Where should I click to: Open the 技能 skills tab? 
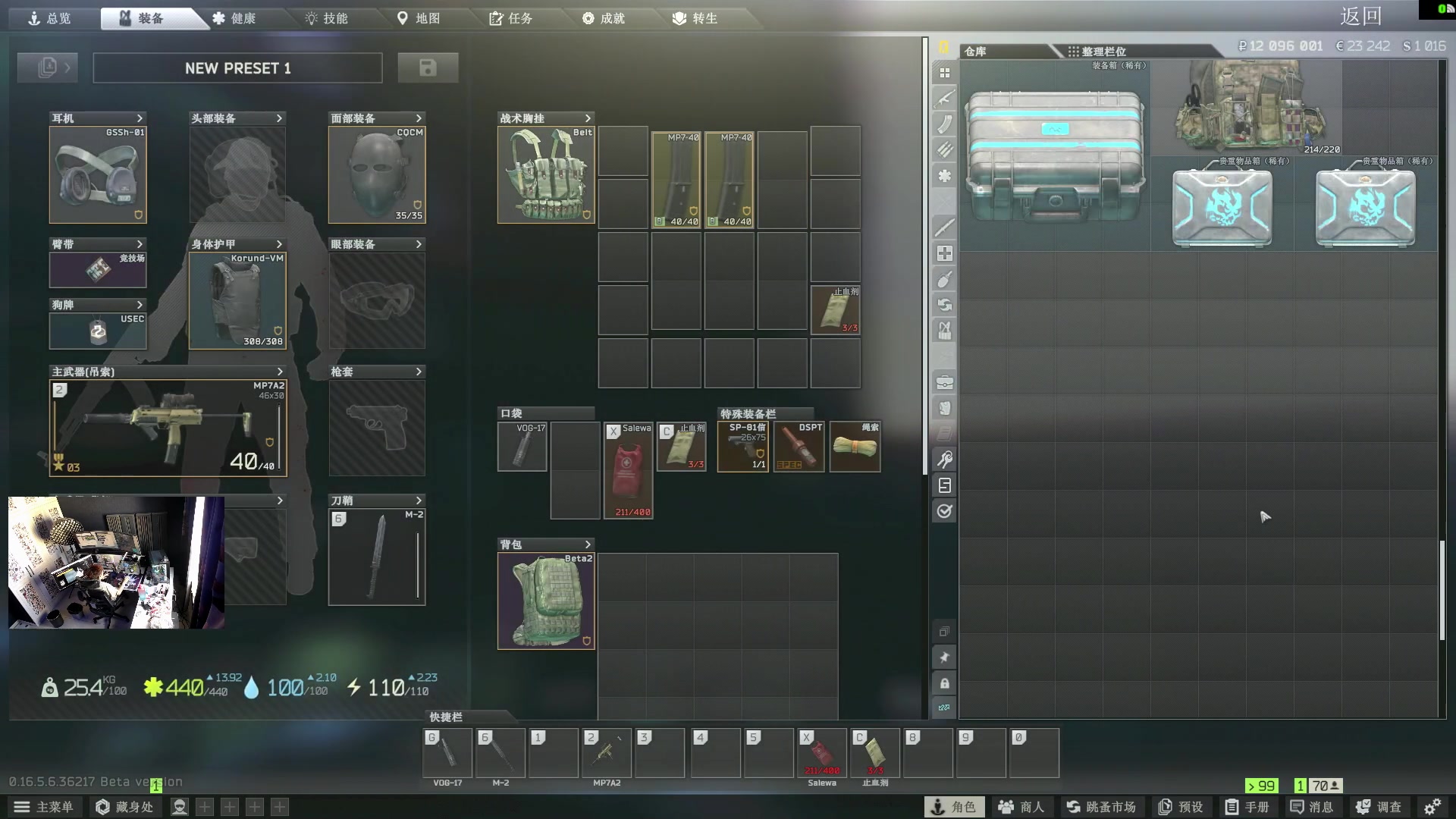tap(326, 18)
